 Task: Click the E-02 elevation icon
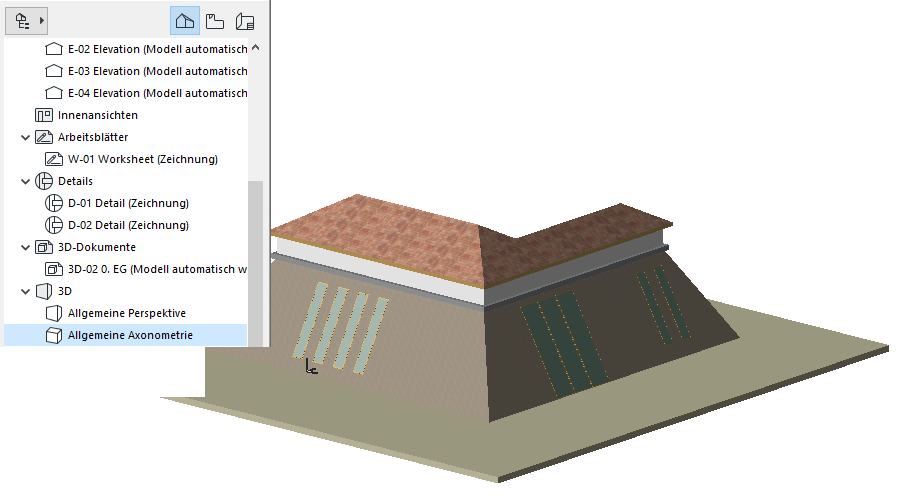pos(54,49)
